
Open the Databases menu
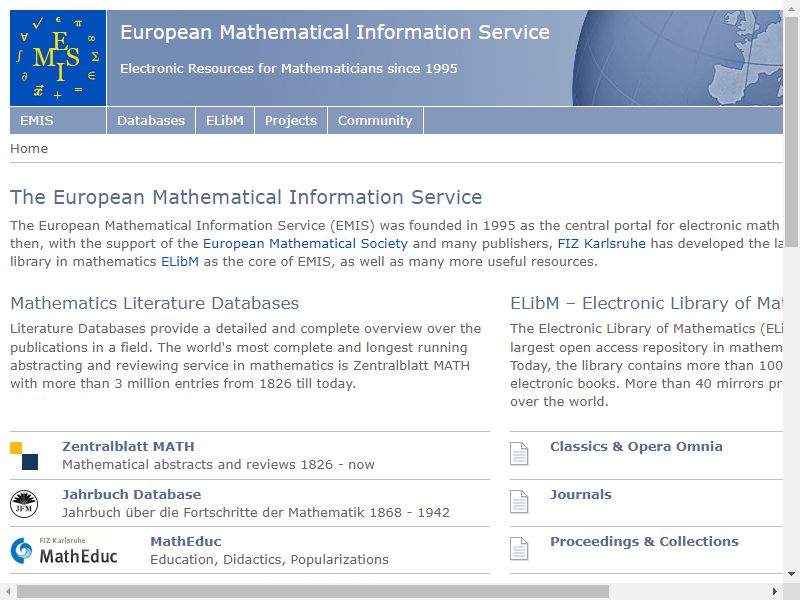pyautogui.click(x=151, y=120)
